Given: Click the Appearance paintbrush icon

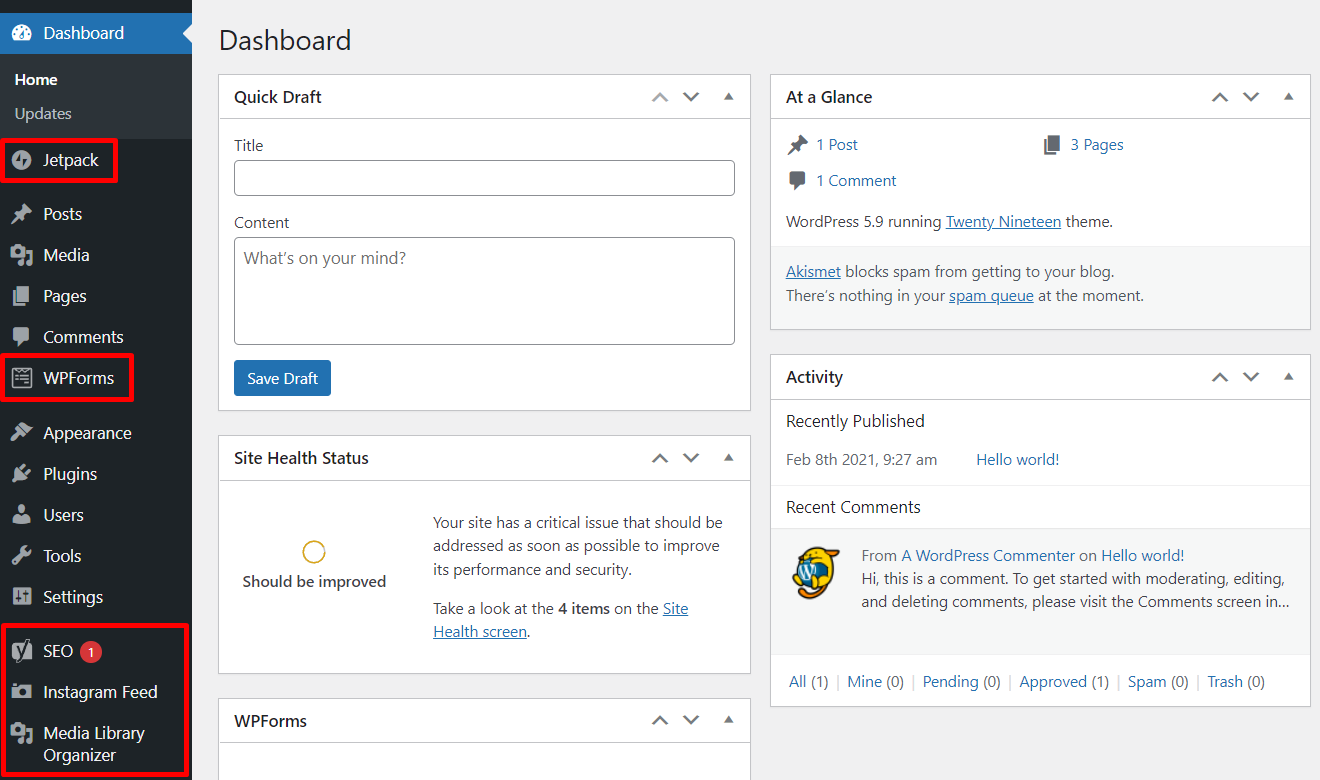Looking at the screenshot, I should (22, 433).
